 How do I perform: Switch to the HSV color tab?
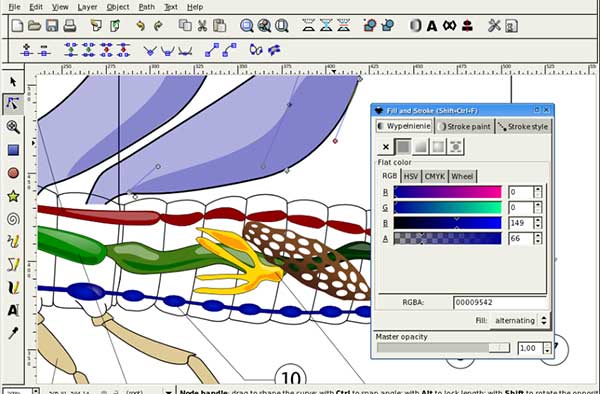pyautogui.click(x=411, y=177)
